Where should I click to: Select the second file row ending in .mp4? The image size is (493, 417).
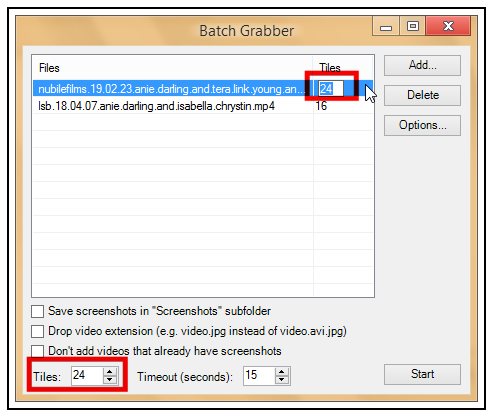point(203,106)
